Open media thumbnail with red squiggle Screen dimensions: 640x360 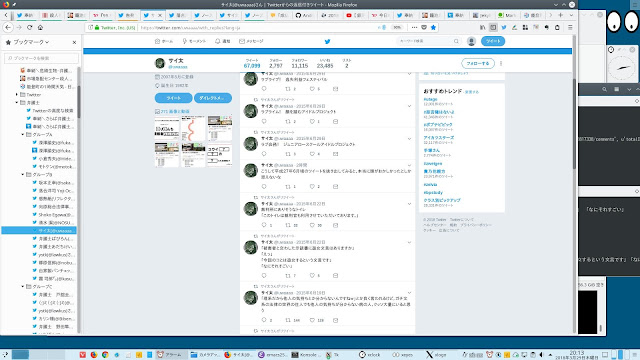coord(193,128)
